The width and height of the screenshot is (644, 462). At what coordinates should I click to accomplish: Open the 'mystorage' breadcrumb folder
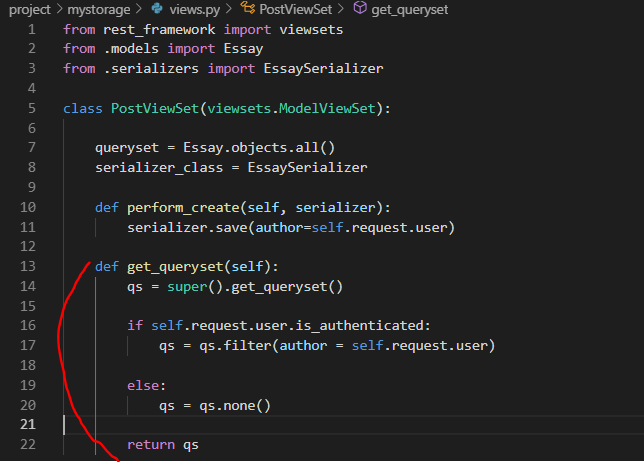99,9
